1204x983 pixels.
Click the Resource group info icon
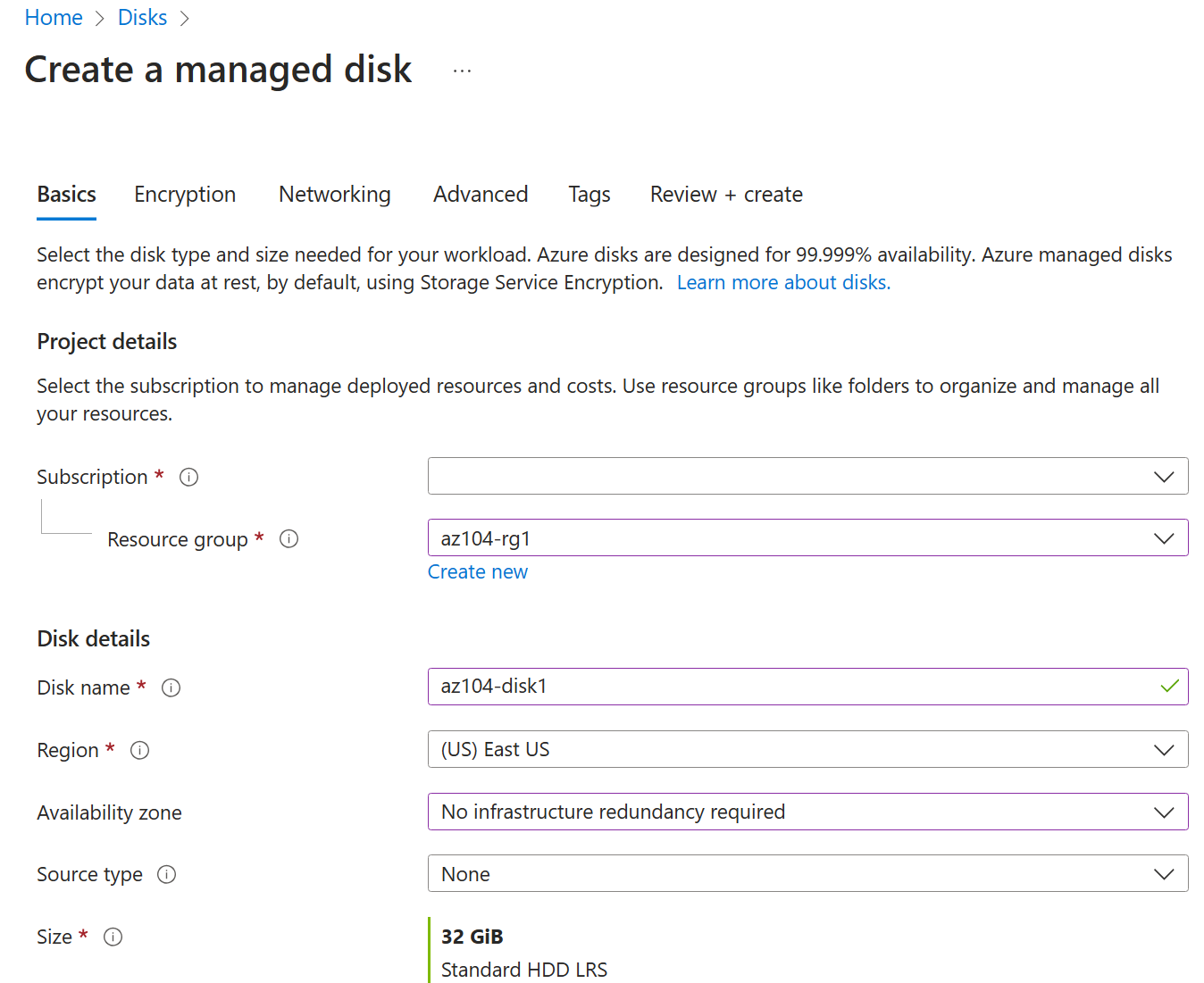[x=288, y=539]
